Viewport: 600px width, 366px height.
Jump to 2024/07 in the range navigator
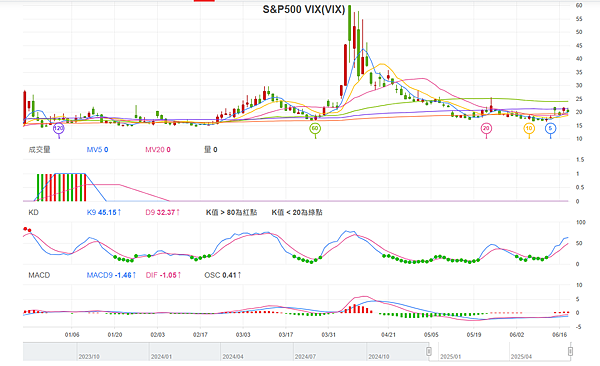(305, 356)
